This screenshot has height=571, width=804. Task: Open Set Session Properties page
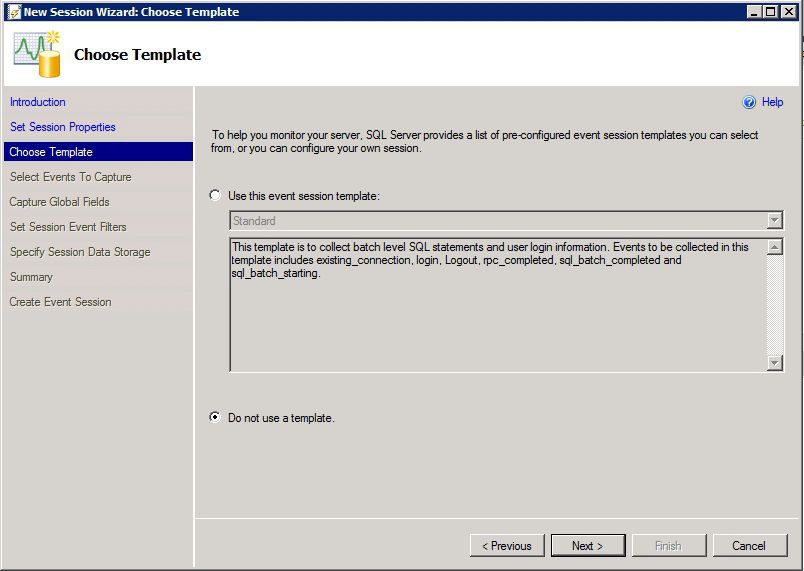[63, 127]
